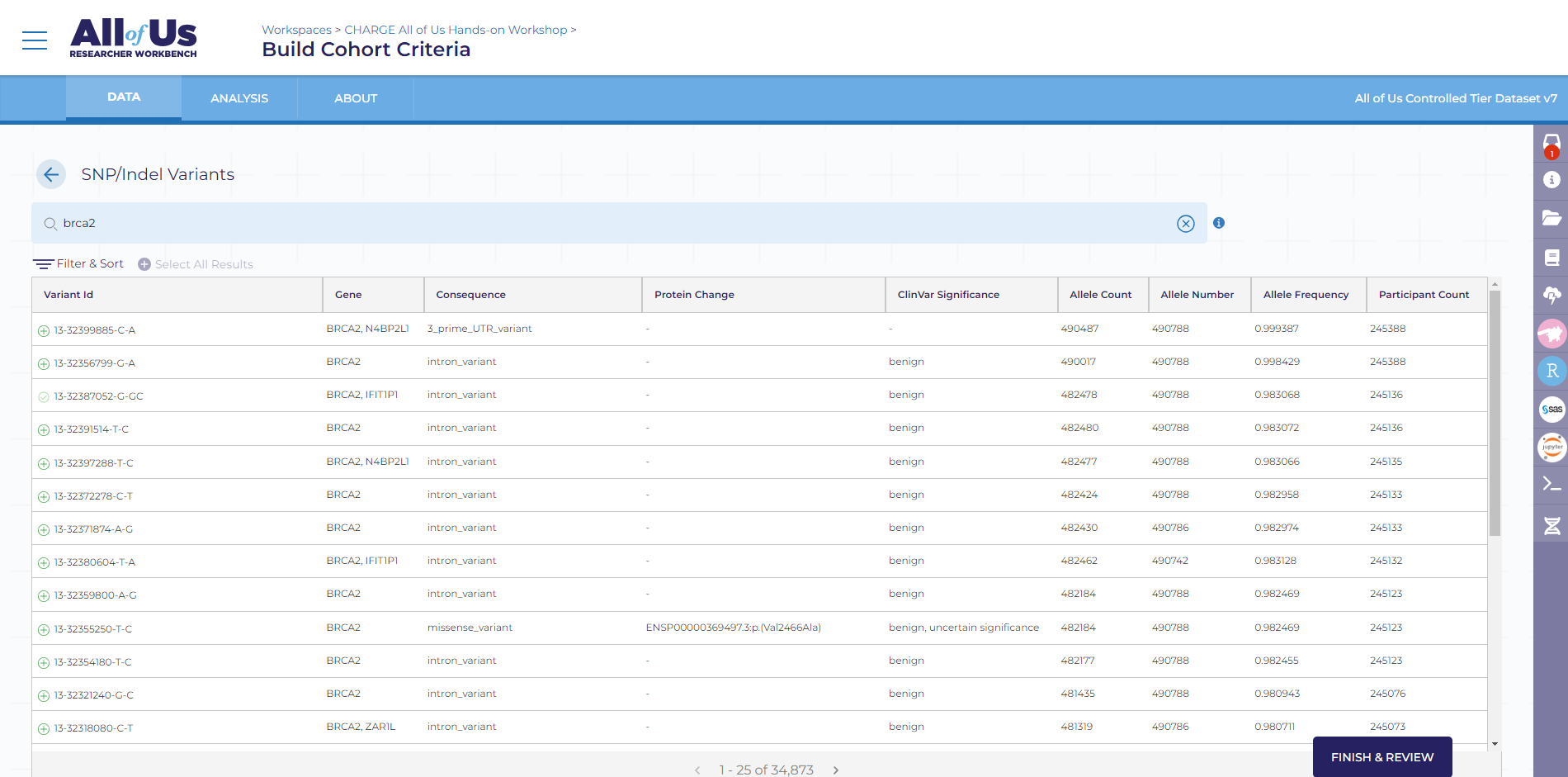Add variant 13-32355250-T-C to cohort

[44, 629]
